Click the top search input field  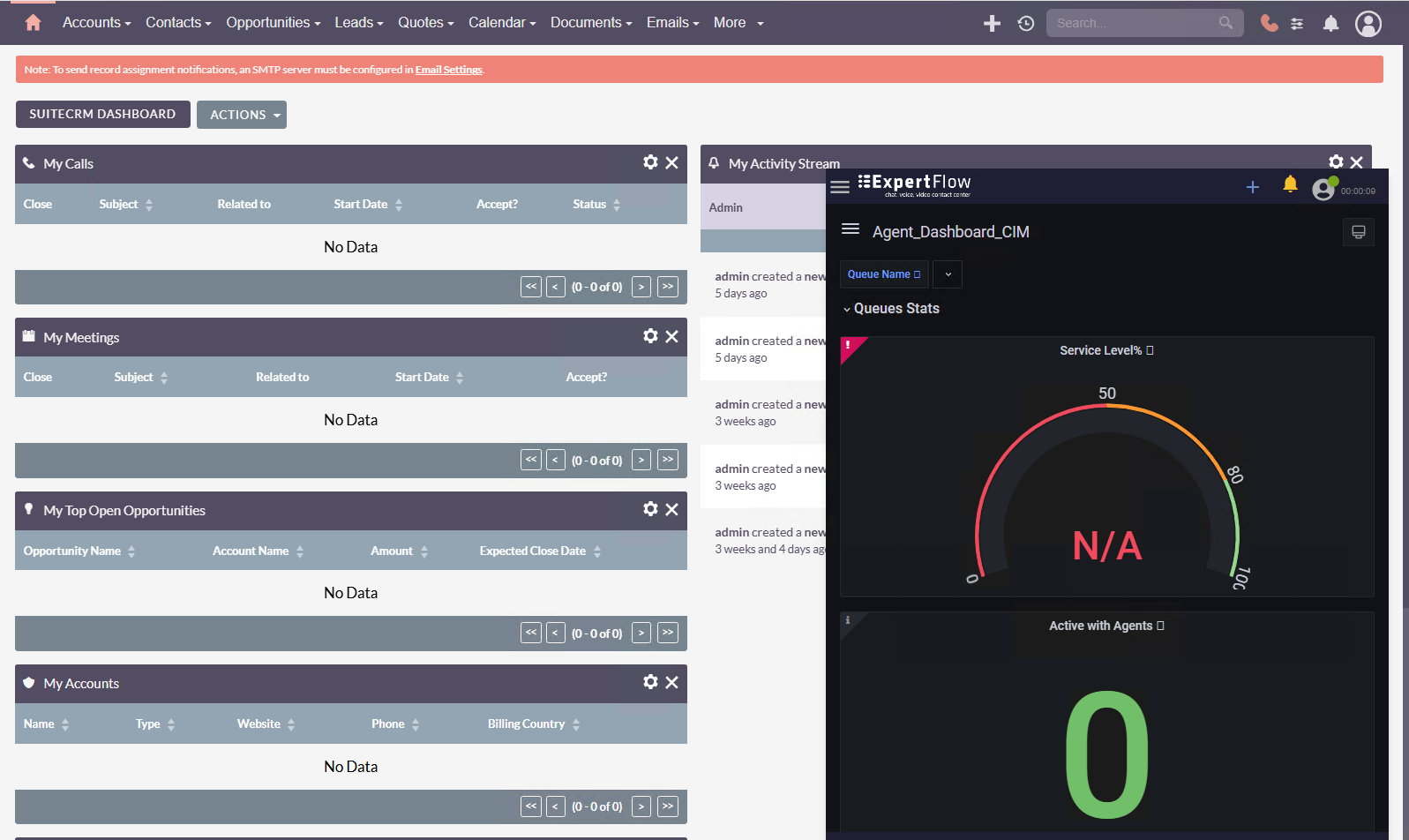[1134, 23]
